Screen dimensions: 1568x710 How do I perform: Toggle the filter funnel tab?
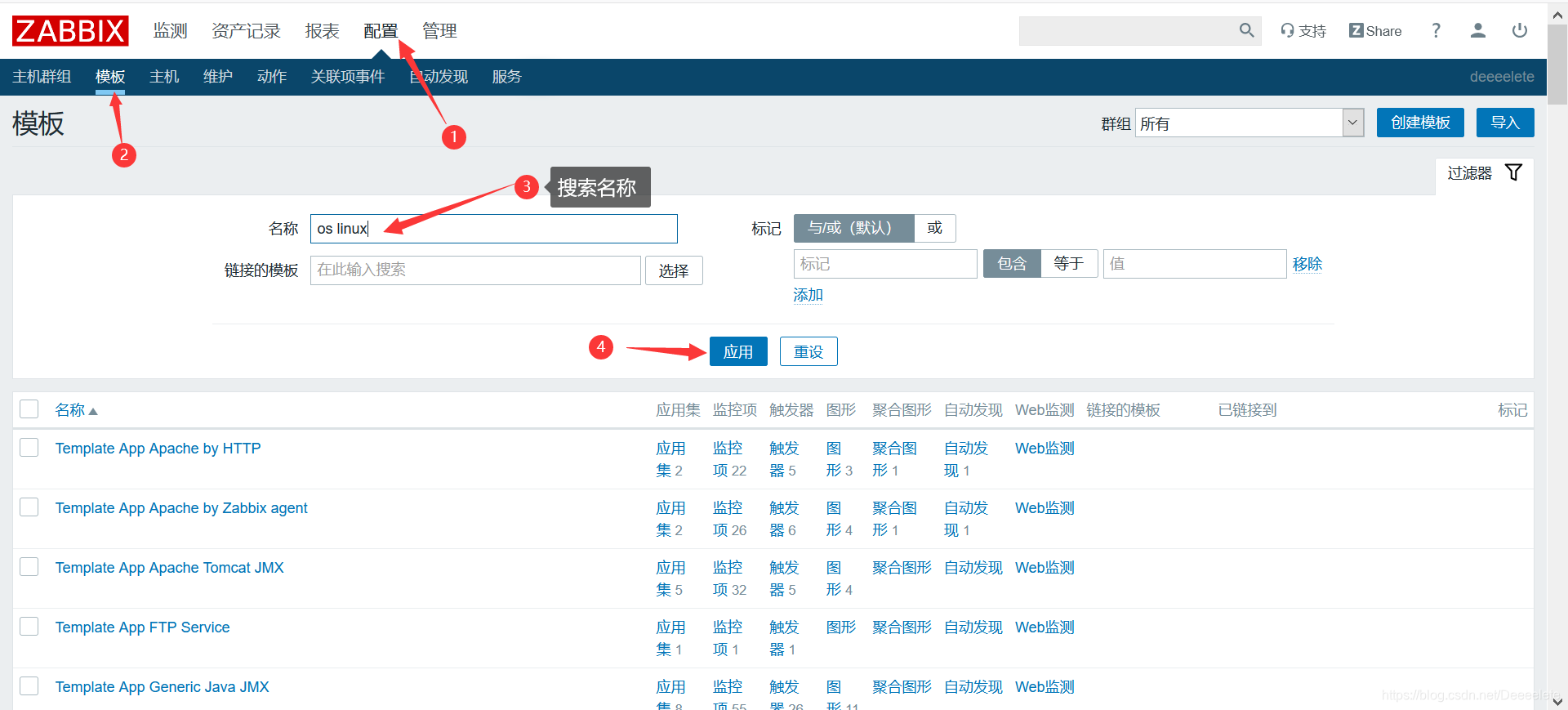[1484, 173]
